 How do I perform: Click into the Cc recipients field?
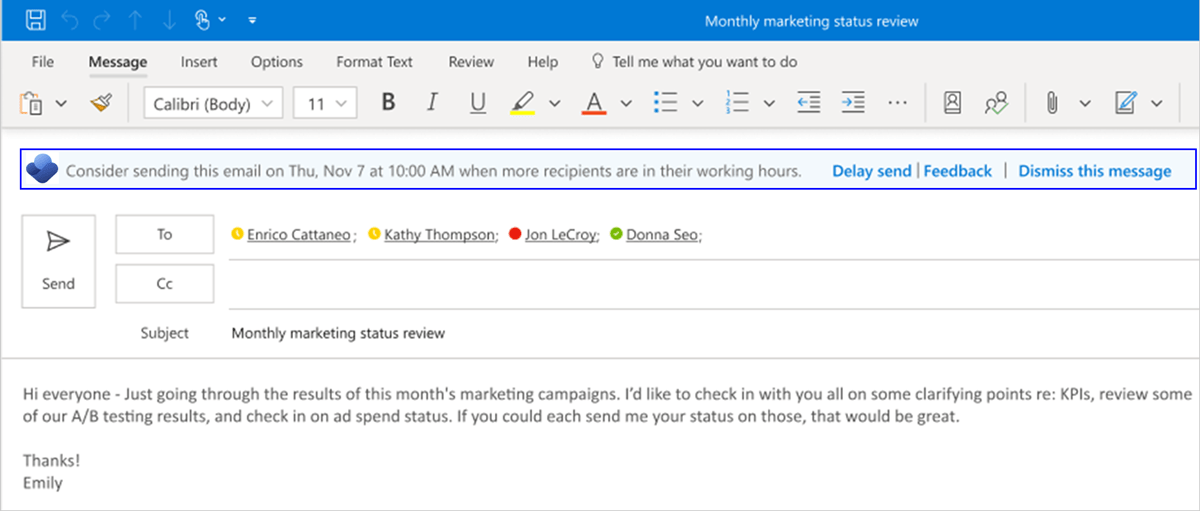[700, 284]
